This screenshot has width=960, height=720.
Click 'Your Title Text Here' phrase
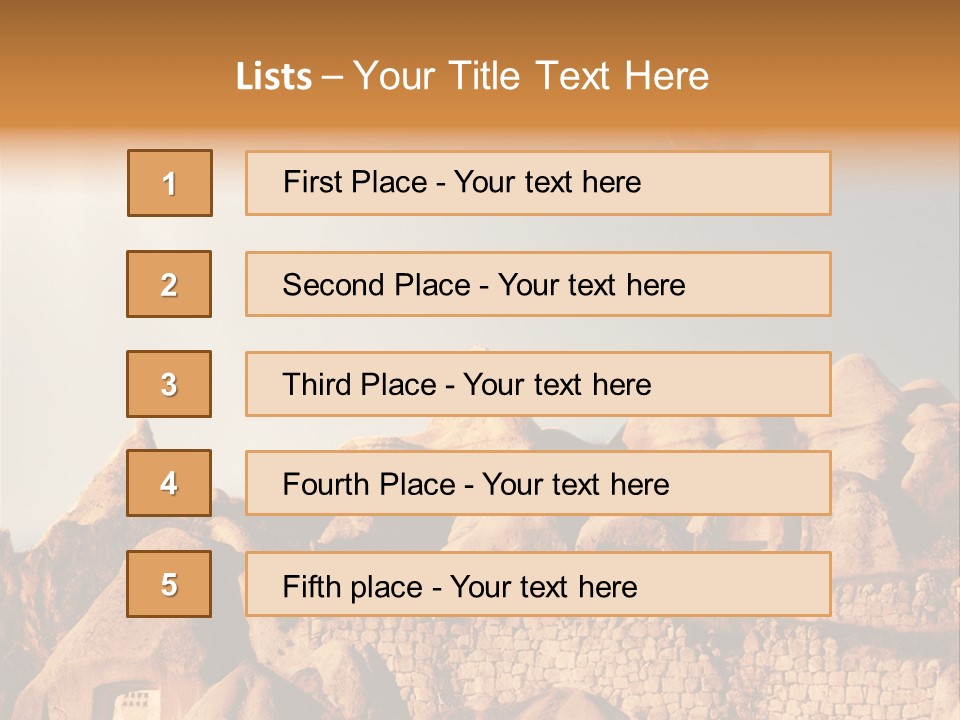[531, 76]
